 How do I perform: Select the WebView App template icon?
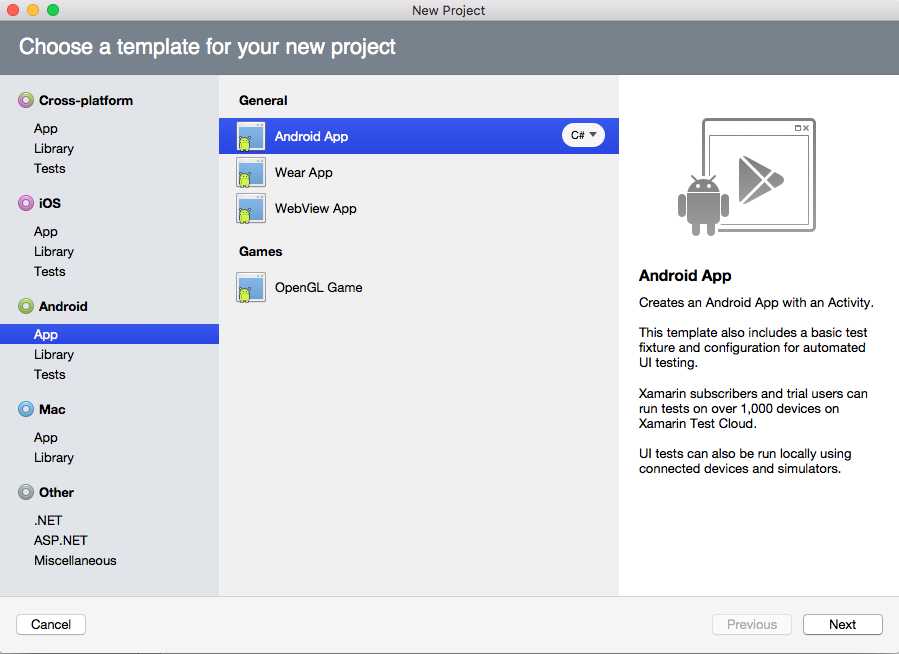(x=251, y=209)
